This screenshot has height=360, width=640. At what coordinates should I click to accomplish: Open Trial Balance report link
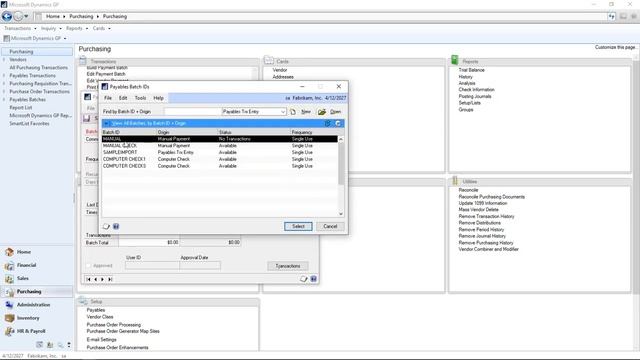point(471,70)
